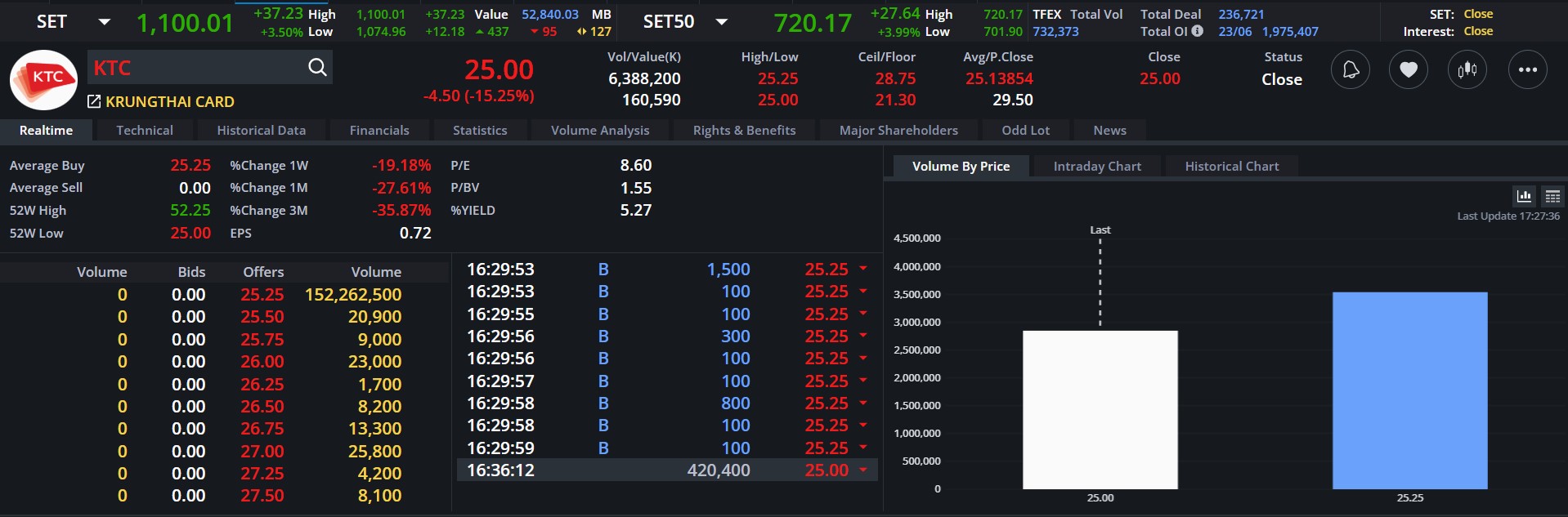This screenshot has width=1568, height=517.
Task: Click the prior close value 29.50
Action: (1013, 100)
